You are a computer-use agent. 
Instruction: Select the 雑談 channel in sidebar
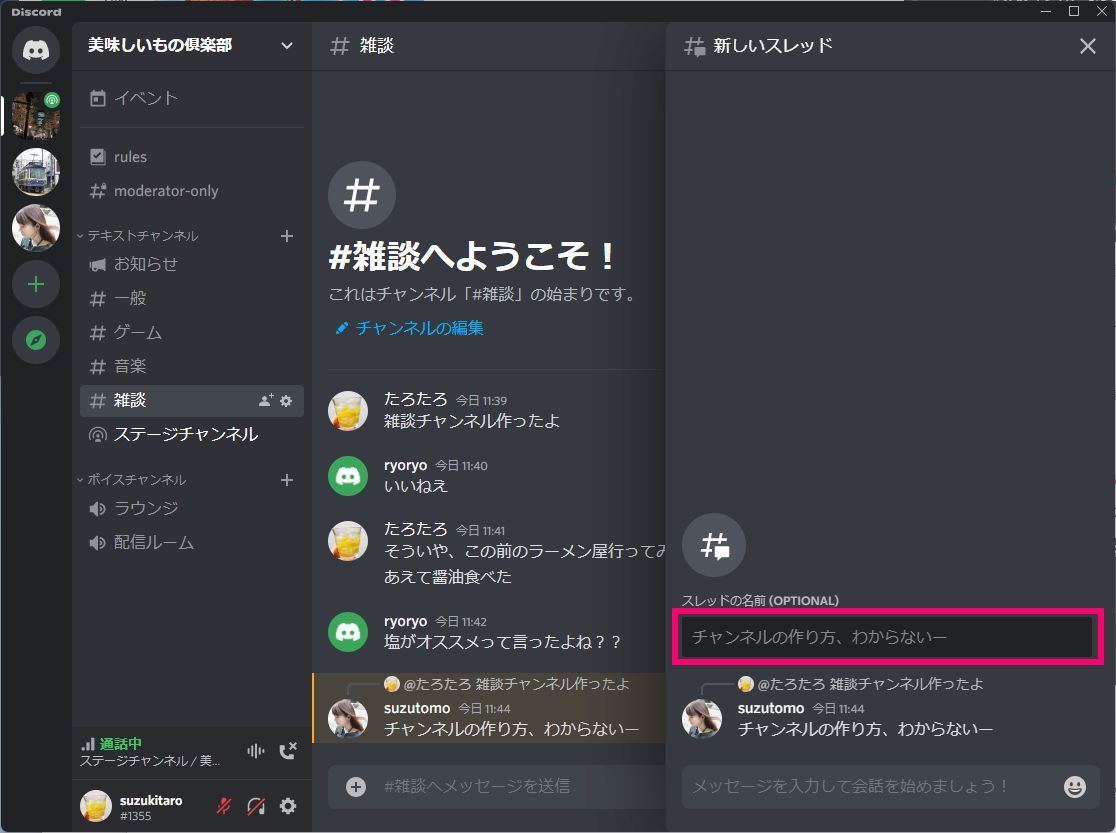[x=191, y=401]
